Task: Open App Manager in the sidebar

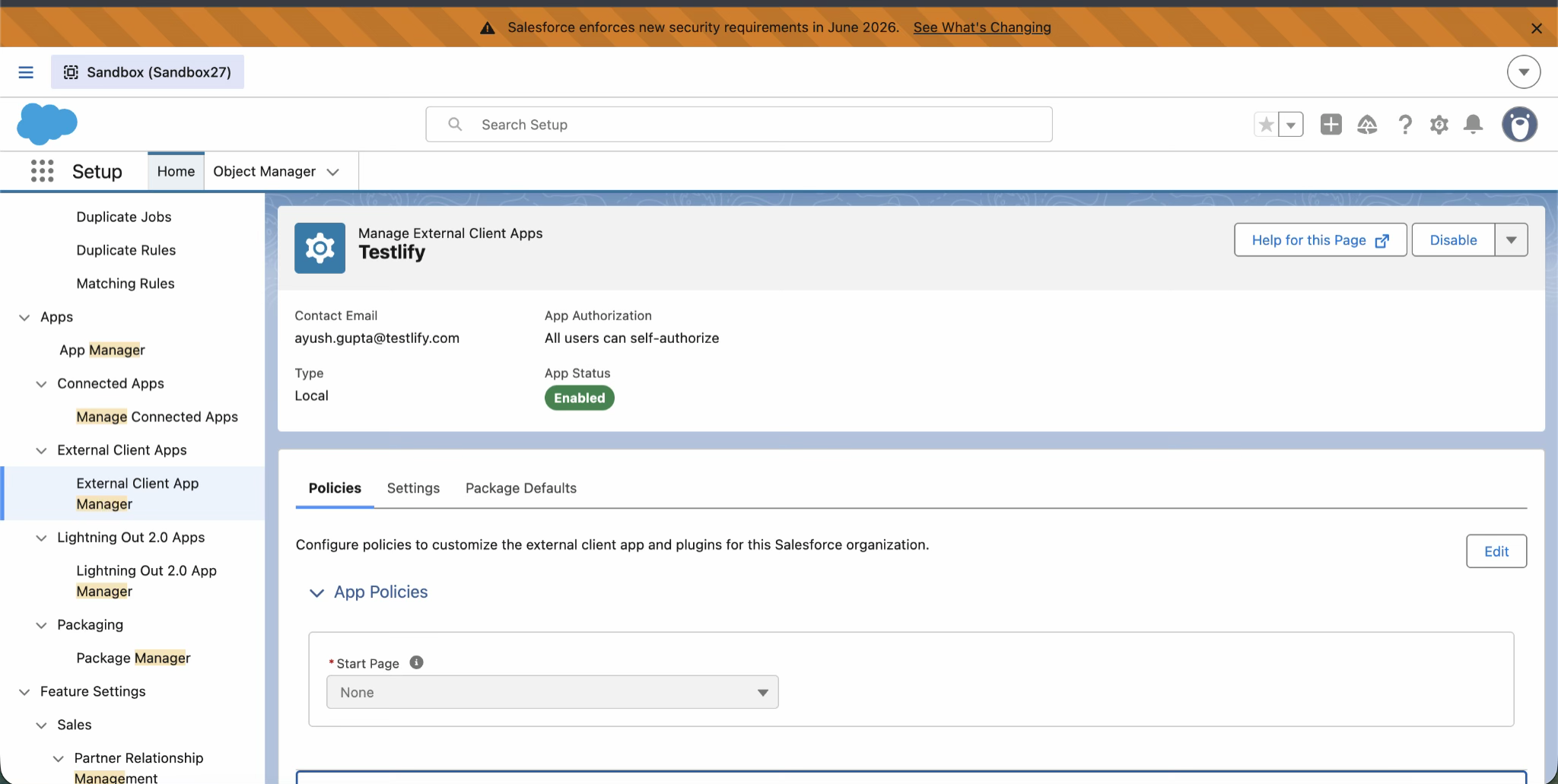Action: (102, 350)
